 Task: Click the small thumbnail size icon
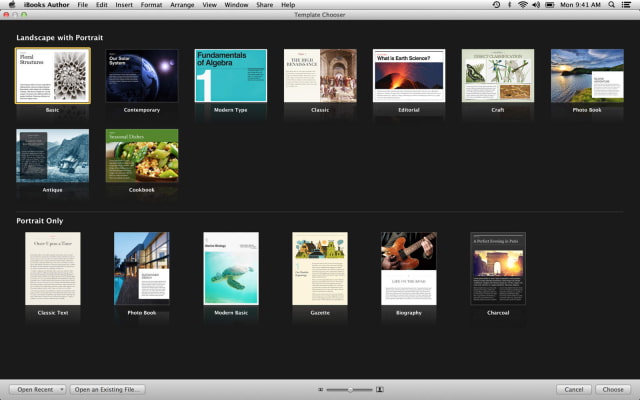(320, 389)
